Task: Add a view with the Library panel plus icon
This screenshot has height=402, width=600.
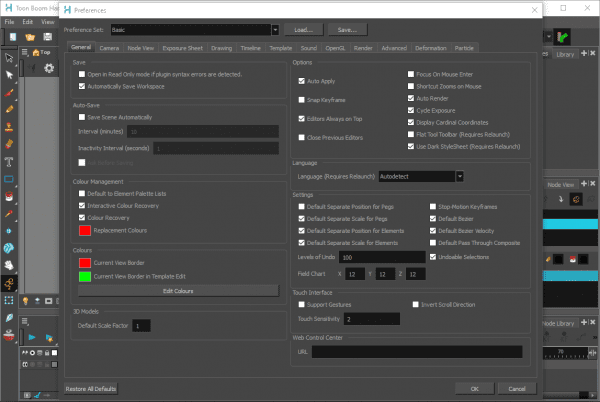Action: [584, 54]
